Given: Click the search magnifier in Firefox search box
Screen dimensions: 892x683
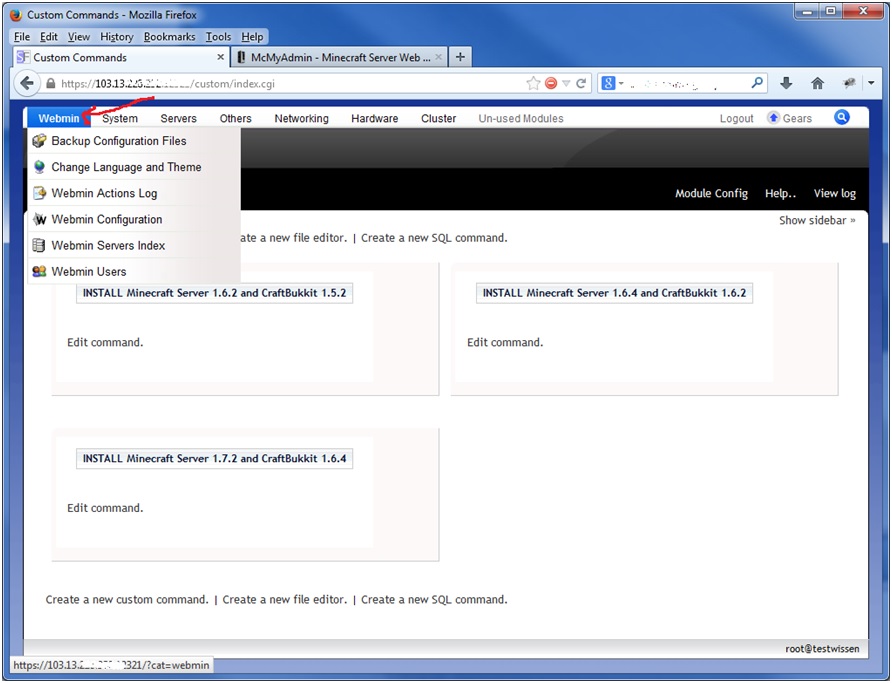Looking at the screenshot, I should (757, 83).
